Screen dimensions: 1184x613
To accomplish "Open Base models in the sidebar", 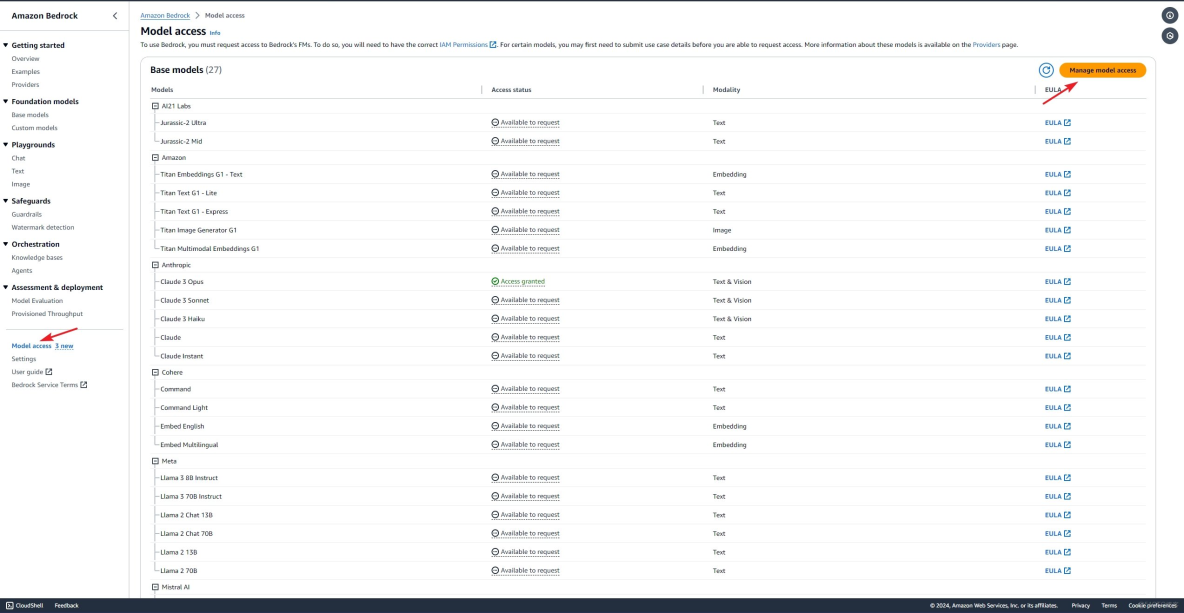I will point(30,115).
